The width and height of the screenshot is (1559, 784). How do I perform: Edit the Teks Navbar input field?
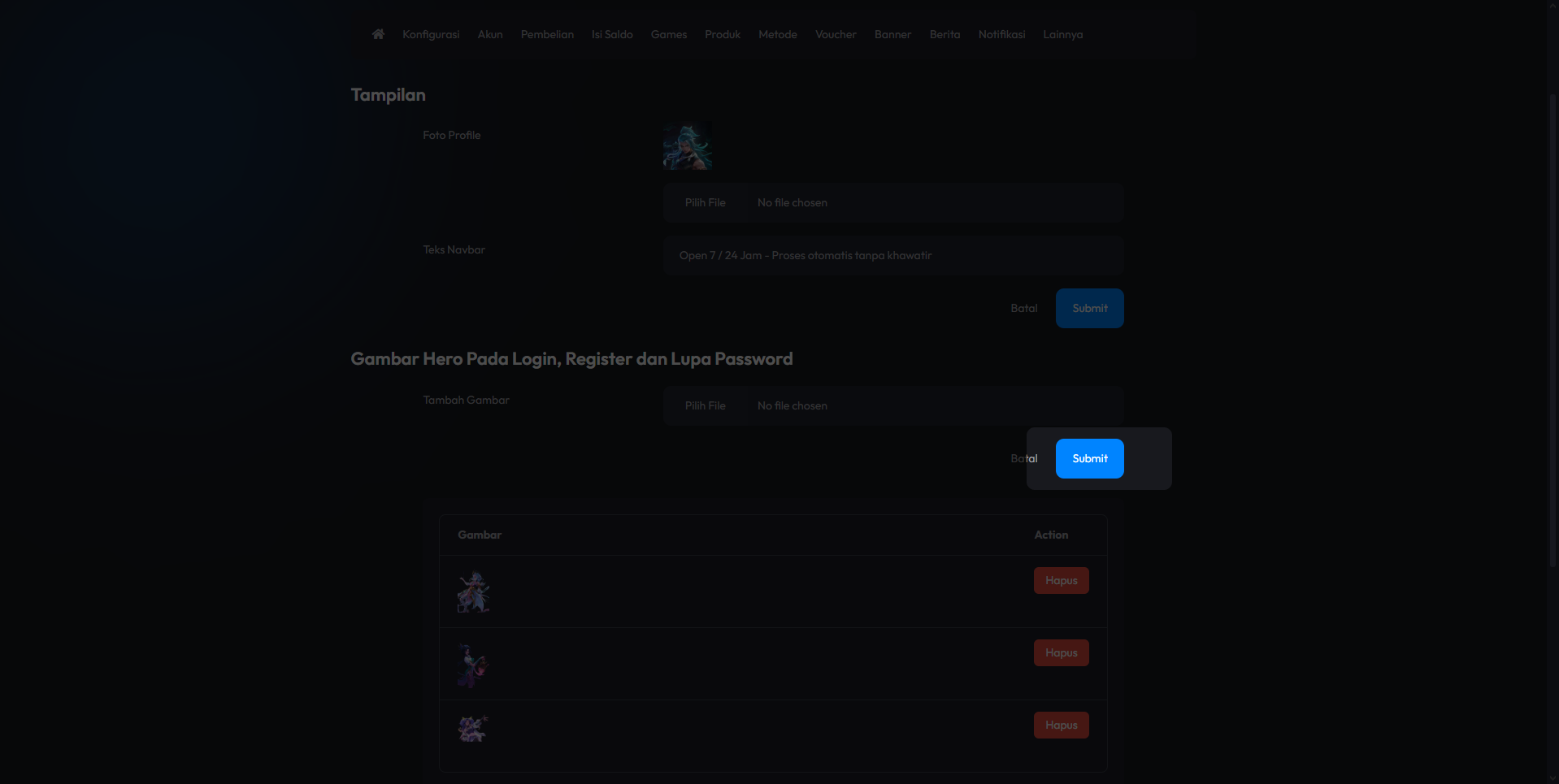point(893,255)
